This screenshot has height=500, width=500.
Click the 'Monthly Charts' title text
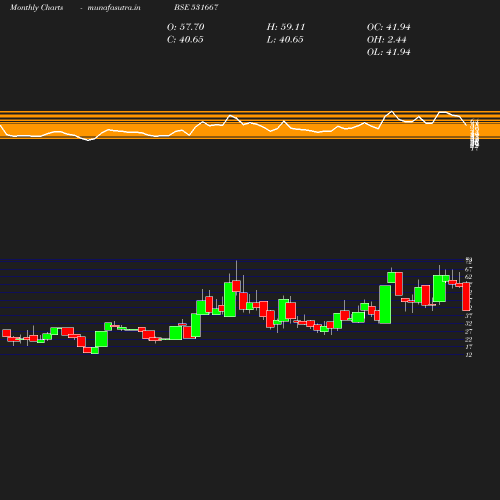pyautogui.click(x=36, y=7)
